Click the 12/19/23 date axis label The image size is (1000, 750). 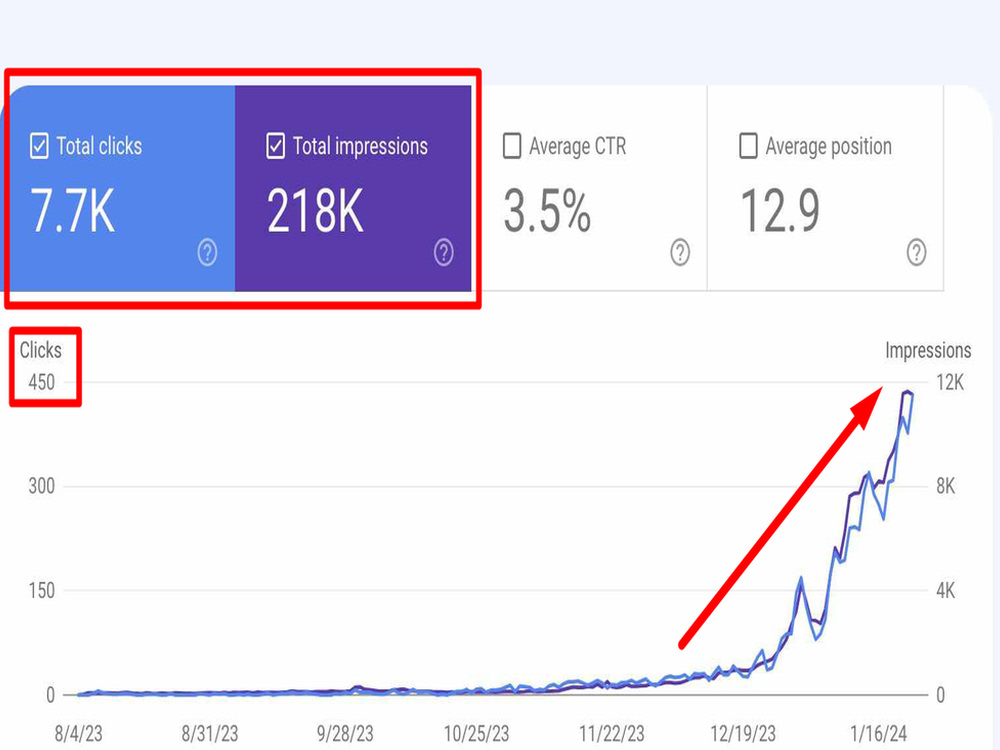point(743,733)
